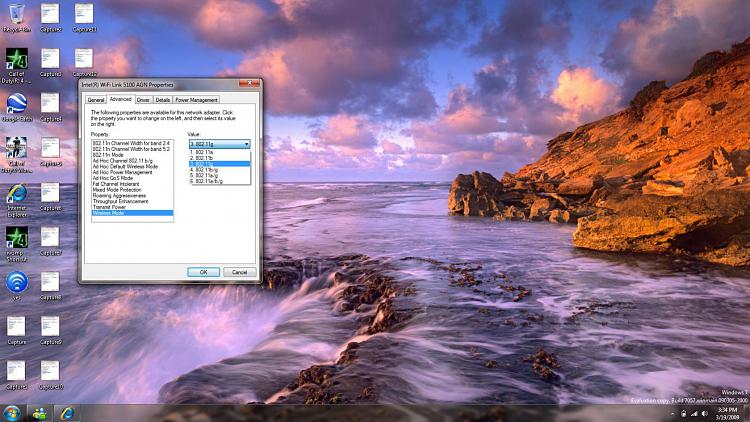Select the Capture8 file on desktop
This screenshot has width=750, height=422.
pyautogui.click(x=50, y=286)
